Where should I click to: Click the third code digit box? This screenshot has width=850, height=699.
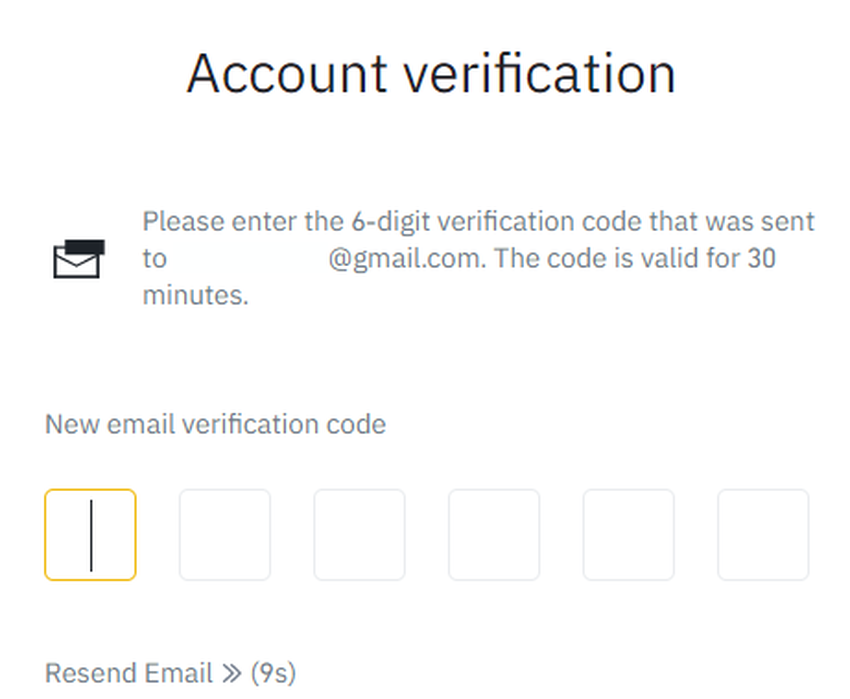click(359, 535)
